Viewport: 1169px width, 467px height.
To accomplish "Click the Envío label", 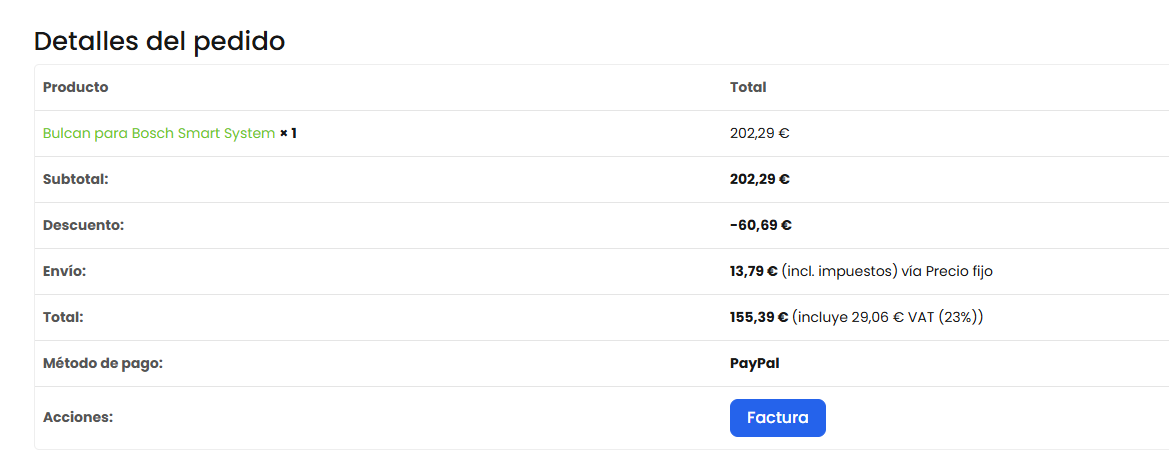I will coord(65,272).
